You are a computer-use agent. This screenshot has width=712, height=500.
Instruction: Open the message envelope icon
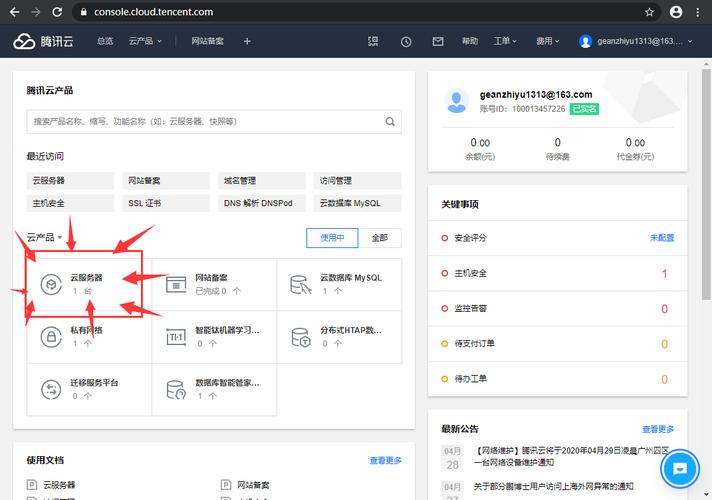coord(438,42)
